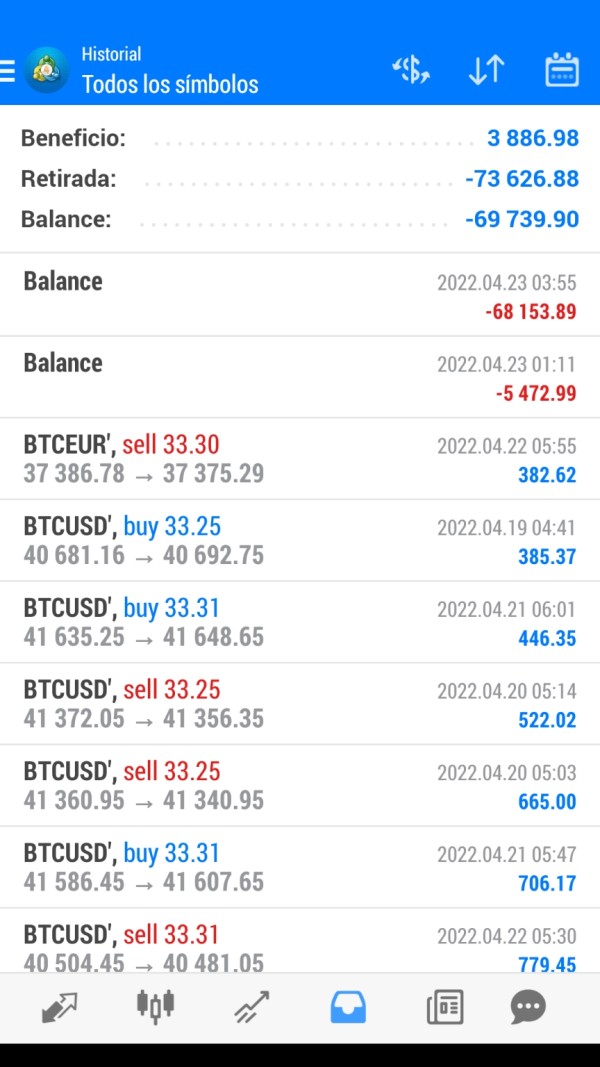Viewport: 600px width, 1067px height.
Task: Open the Balance entry of -68 153.89
Action: point(300,295)
